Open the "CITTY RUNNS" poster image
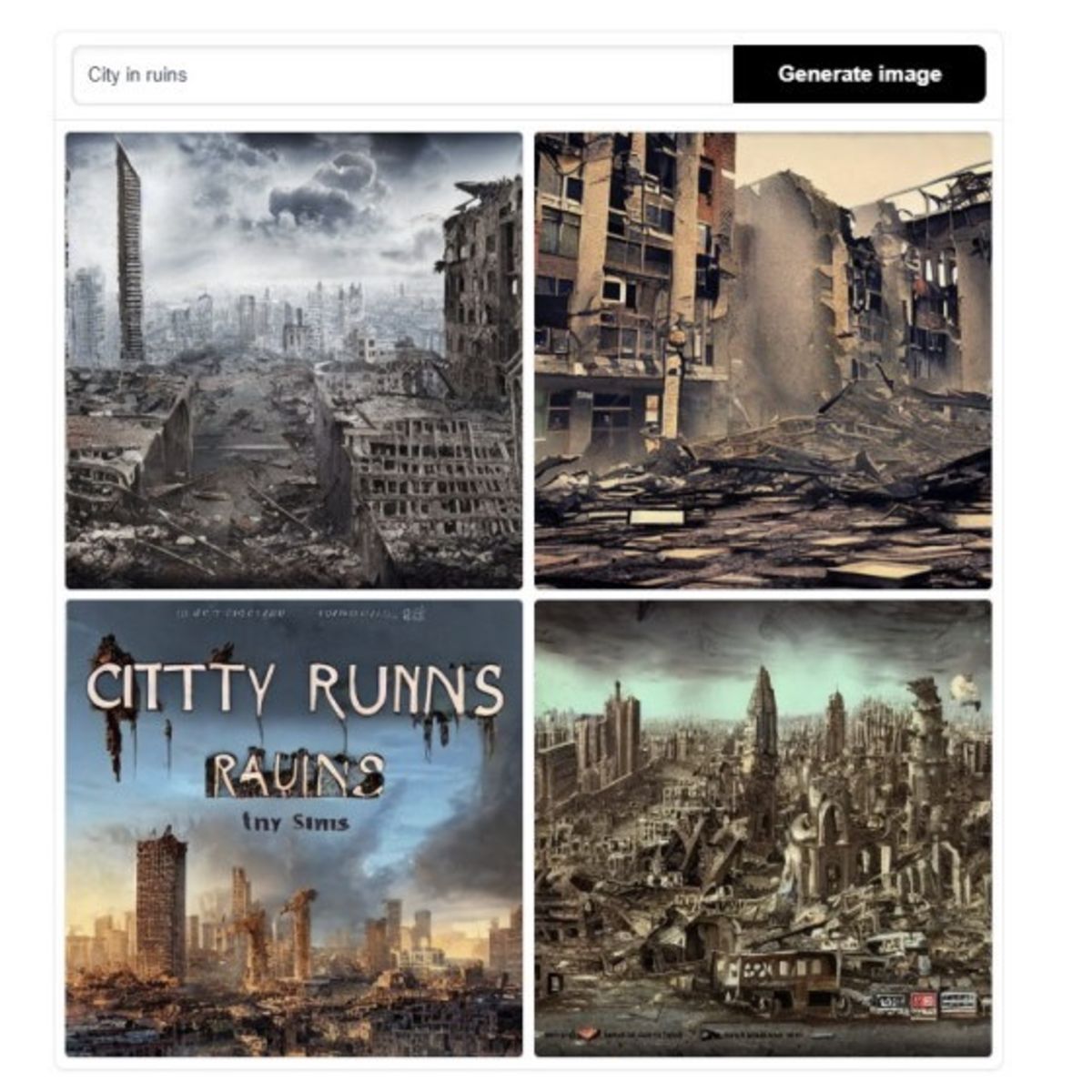 pos(294,828)
